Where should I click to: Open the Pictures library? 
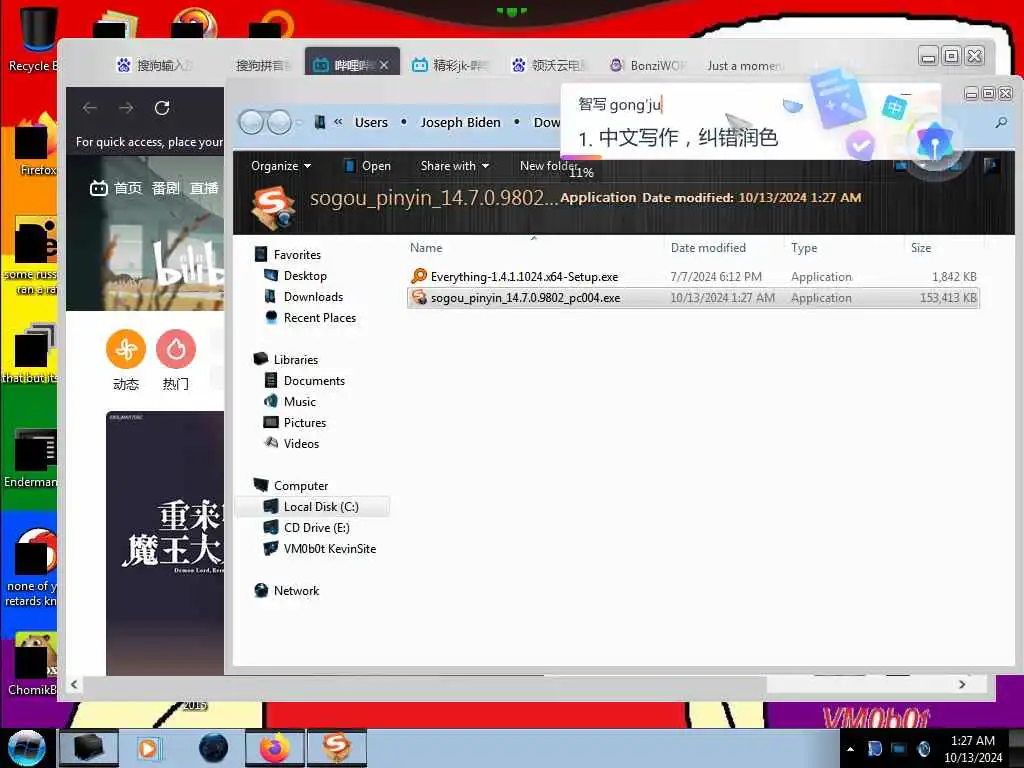coord(295,422)
